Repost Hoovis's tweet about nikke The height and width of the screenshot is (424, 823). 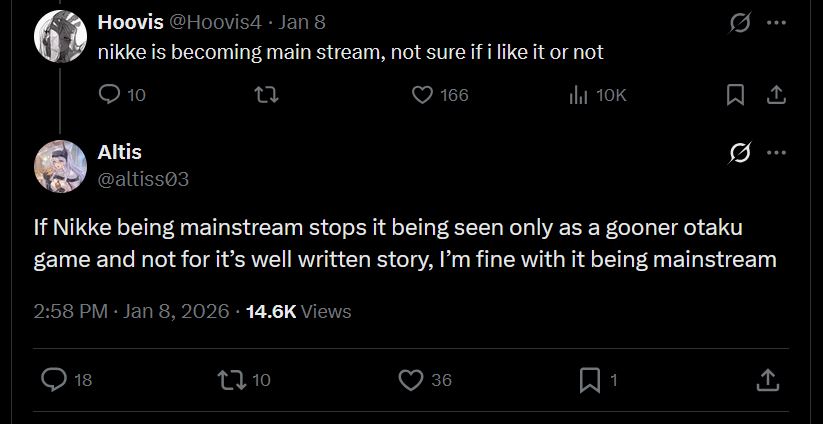(266, 95)
